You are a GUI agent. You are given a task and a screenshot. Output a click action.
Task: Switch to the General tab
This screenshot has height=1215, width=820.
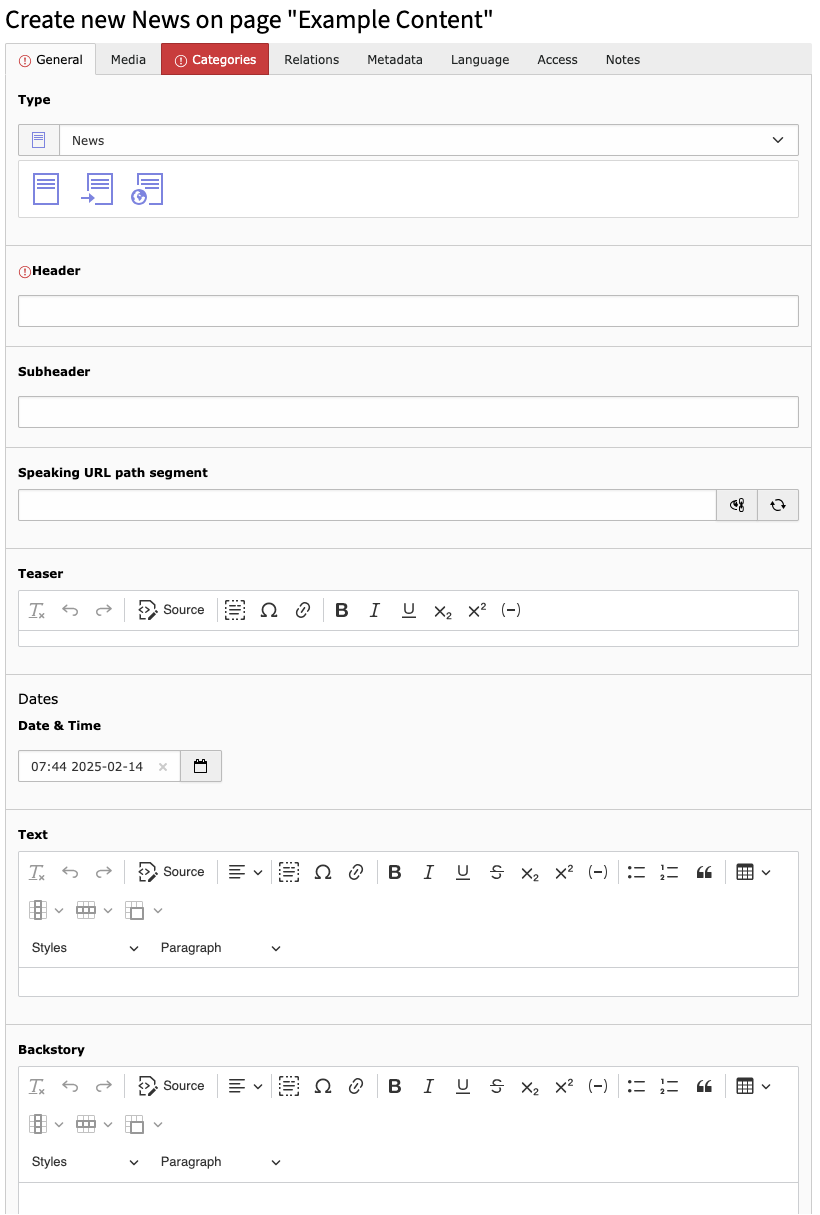pyautogui.click(x=51, y=59)
